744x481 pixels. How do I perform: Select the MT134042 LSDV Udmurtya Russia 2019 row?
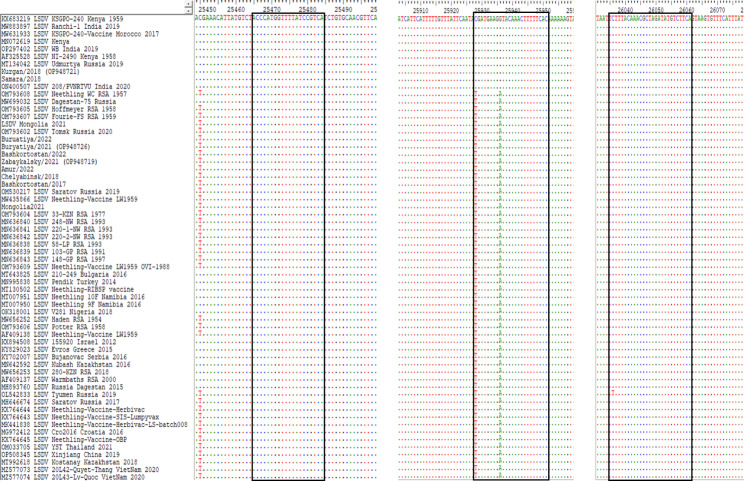coord(62,64)
